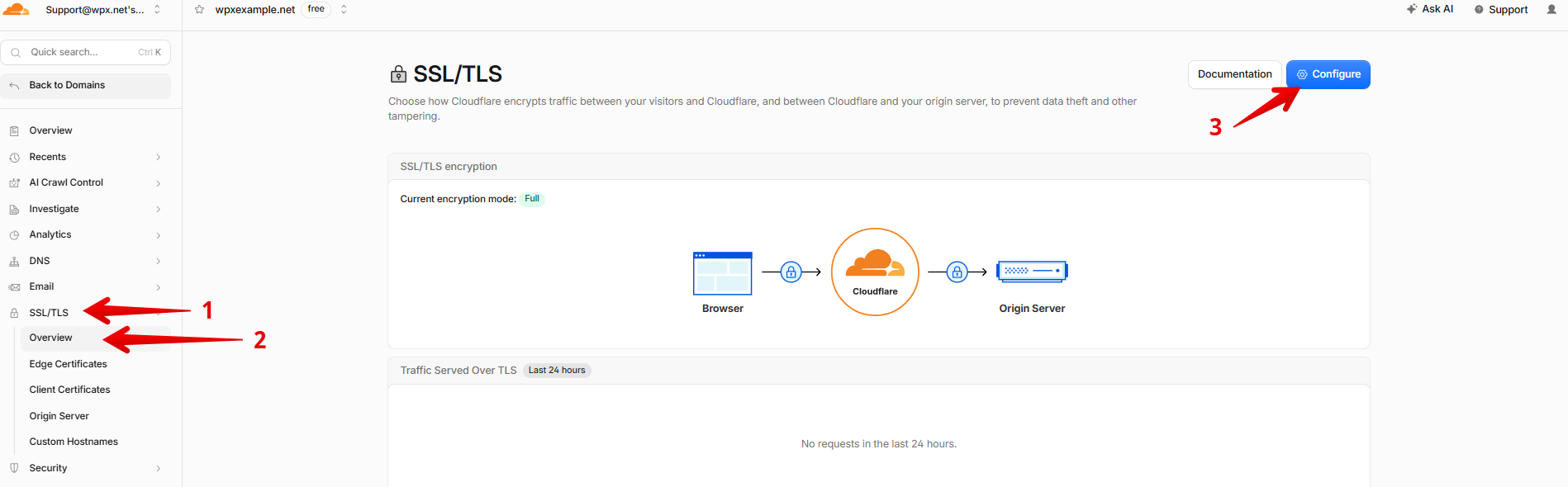Open Custom Hostnames page

tap(74, 442)
